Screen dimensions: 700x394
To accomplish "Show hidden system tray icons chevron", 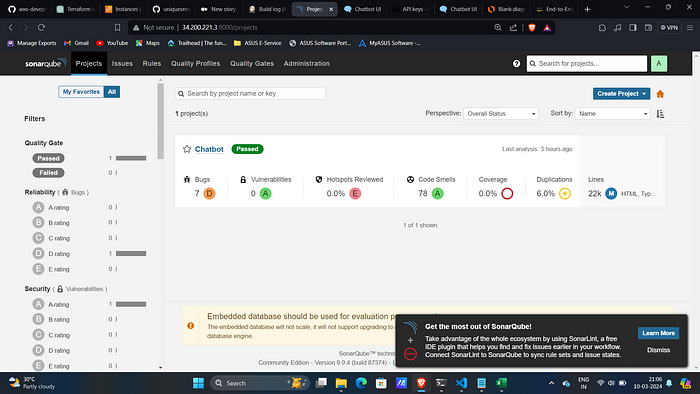I will click(x=551, y=383).
